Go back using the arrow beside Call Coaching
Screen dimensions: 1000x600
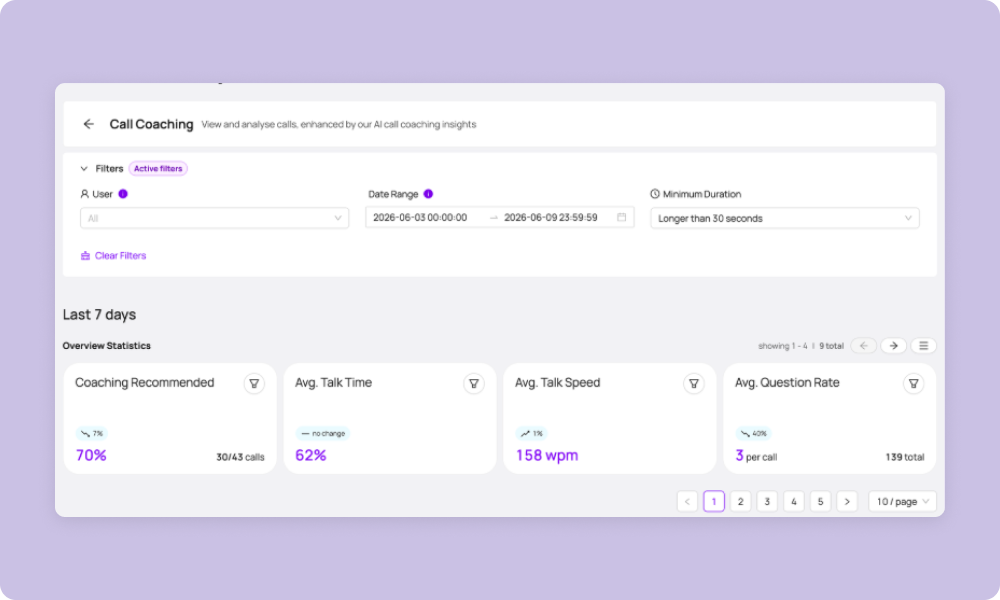89,124
